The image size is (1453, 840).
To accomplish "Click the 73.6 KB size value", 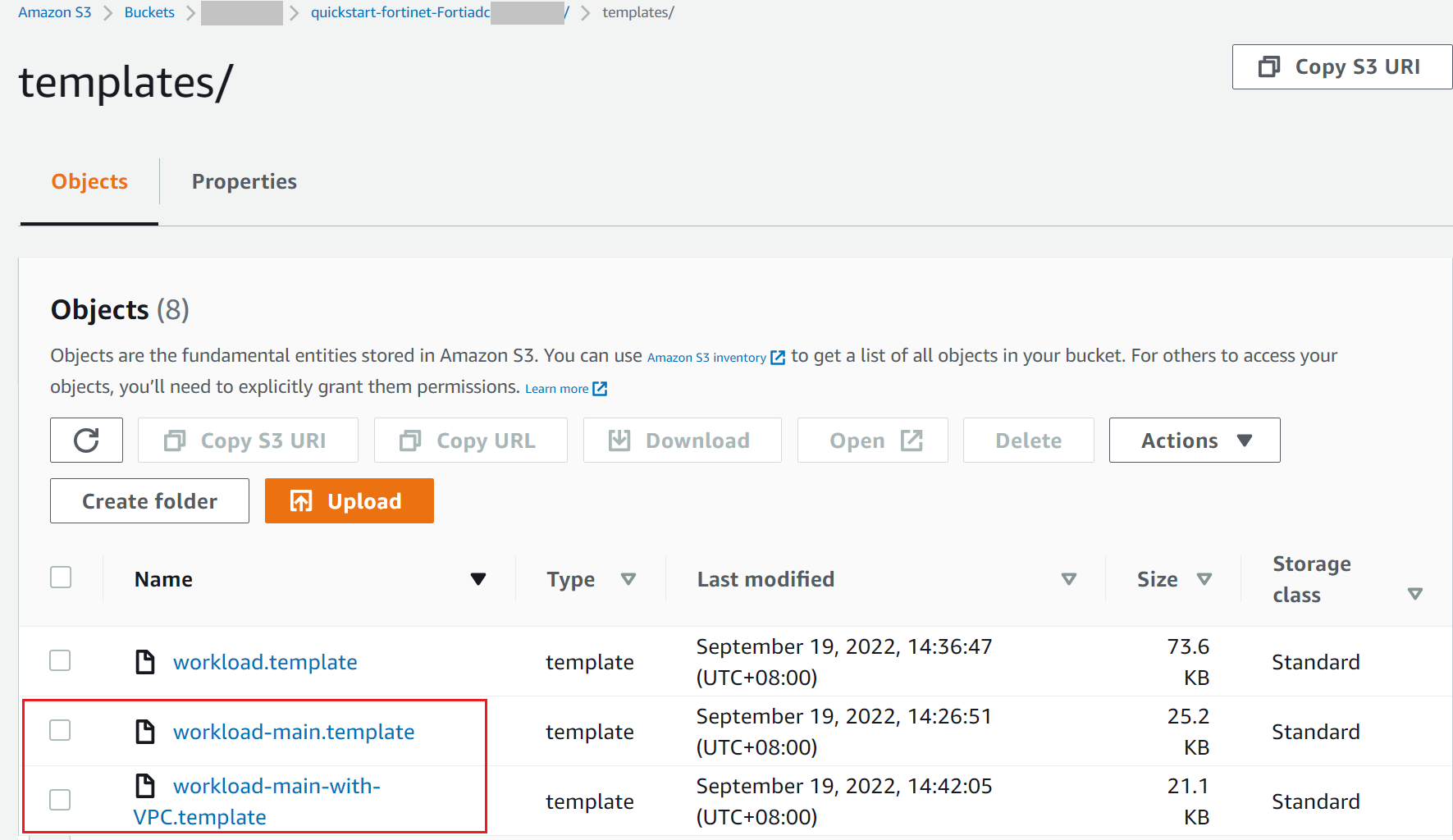I will (1188, 662).
